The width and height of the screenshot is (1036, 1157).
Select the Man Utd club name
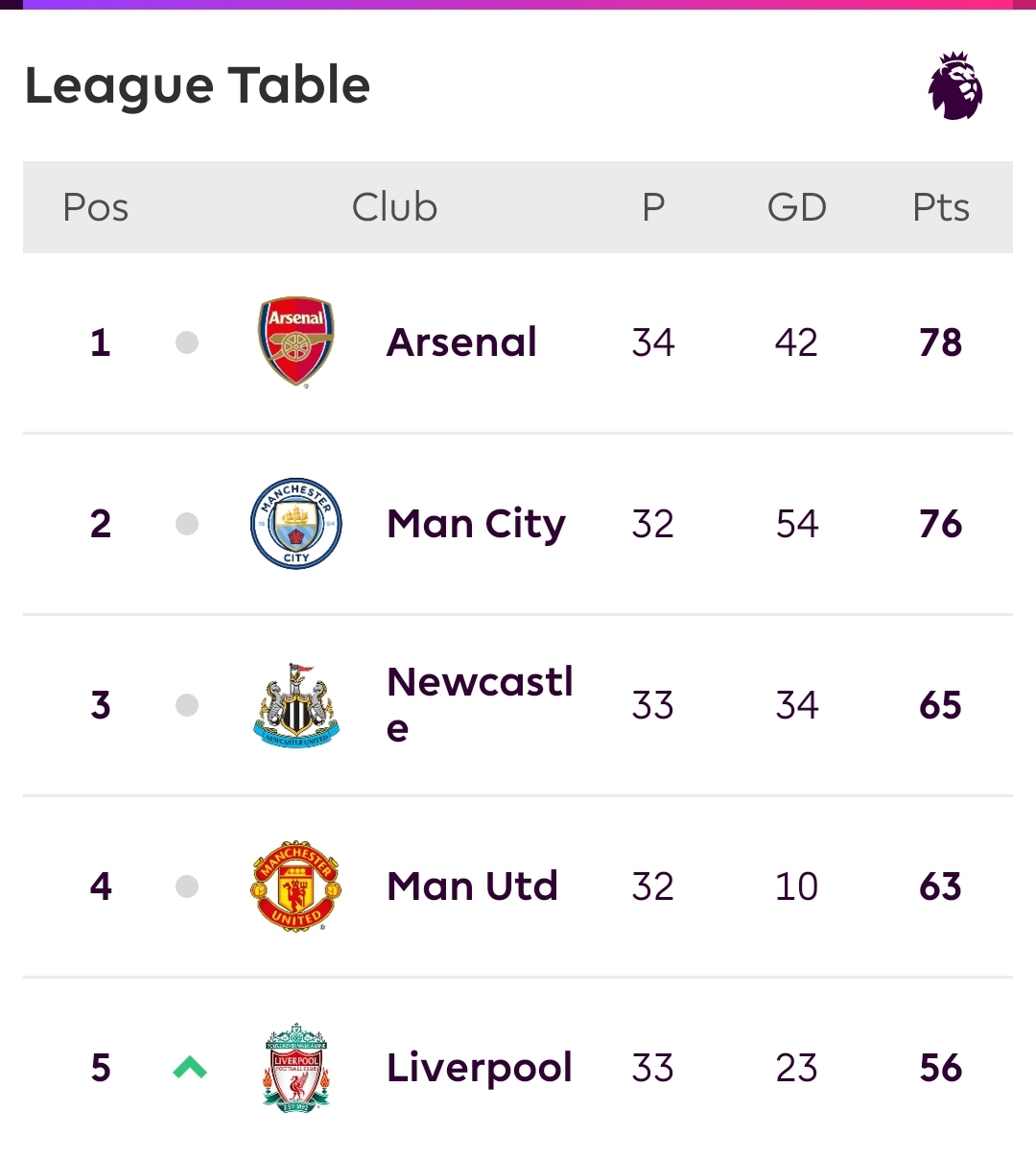(x=472, y=886)
